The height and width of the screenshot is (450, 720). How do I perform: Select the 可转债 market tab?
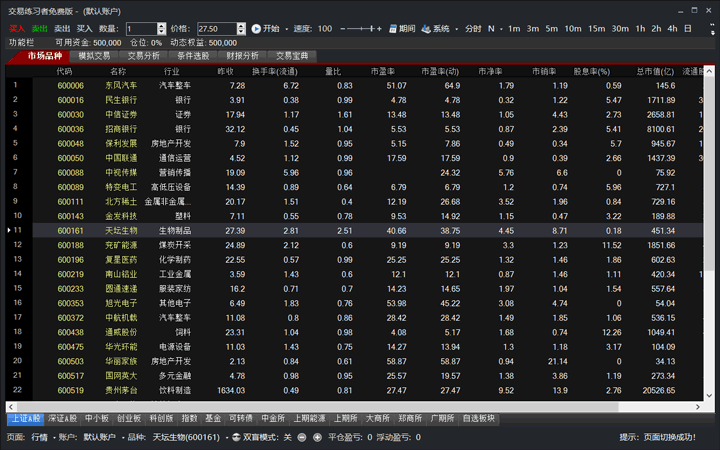coord(241,418)
